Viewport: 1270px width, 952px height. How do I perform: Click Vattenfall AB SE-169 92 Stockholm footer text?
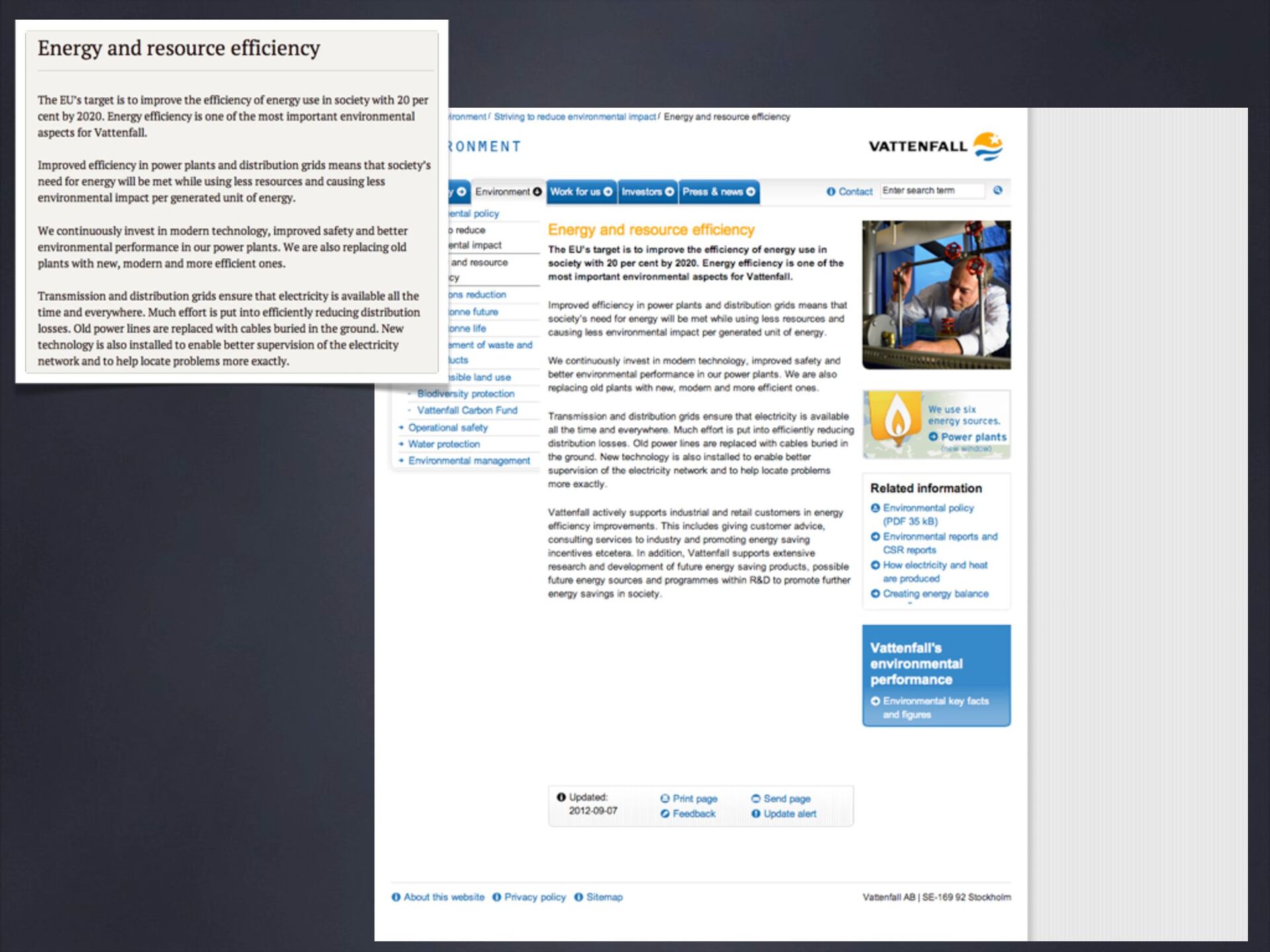click(x=937, y=897)
